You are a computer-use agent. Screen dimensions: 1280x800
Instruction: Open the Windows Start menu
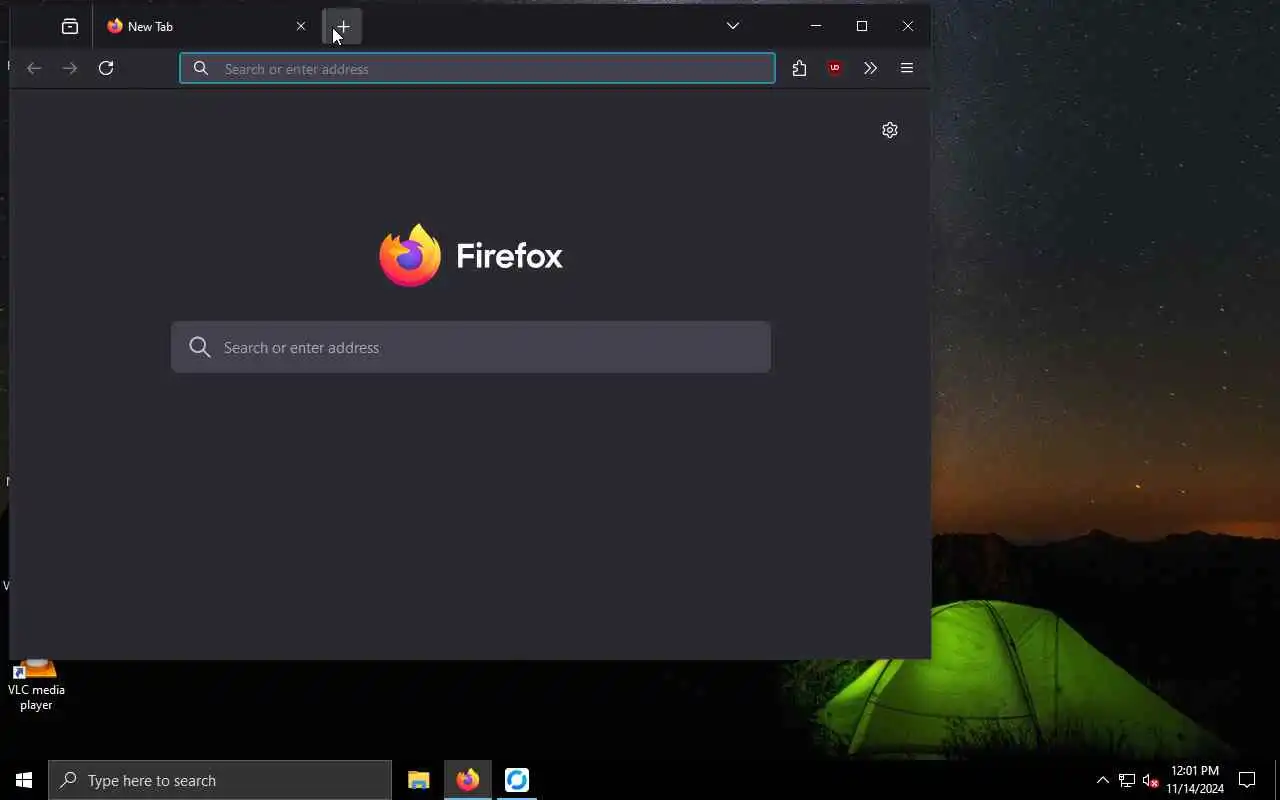(24, 780)
